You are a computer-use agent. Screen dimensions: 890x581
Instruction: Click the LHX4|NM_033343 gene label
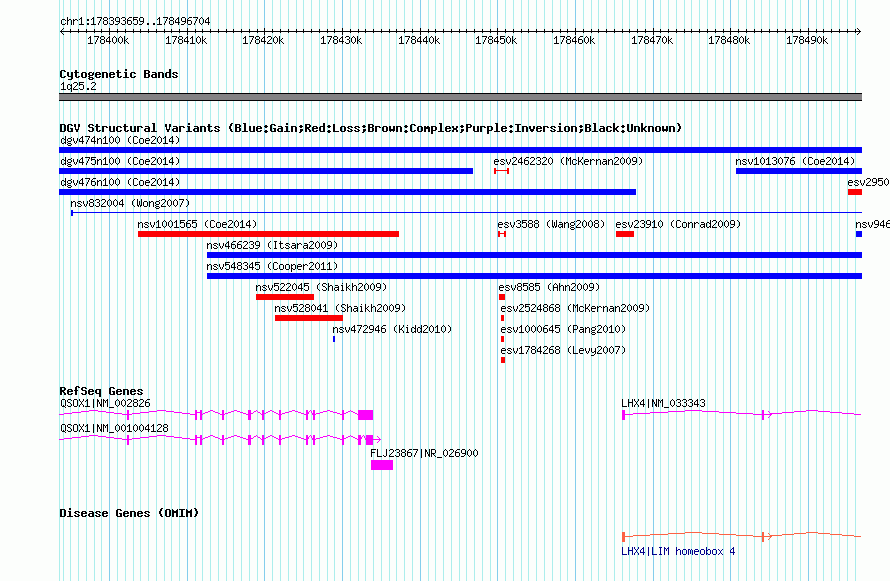tap(664, 403)
